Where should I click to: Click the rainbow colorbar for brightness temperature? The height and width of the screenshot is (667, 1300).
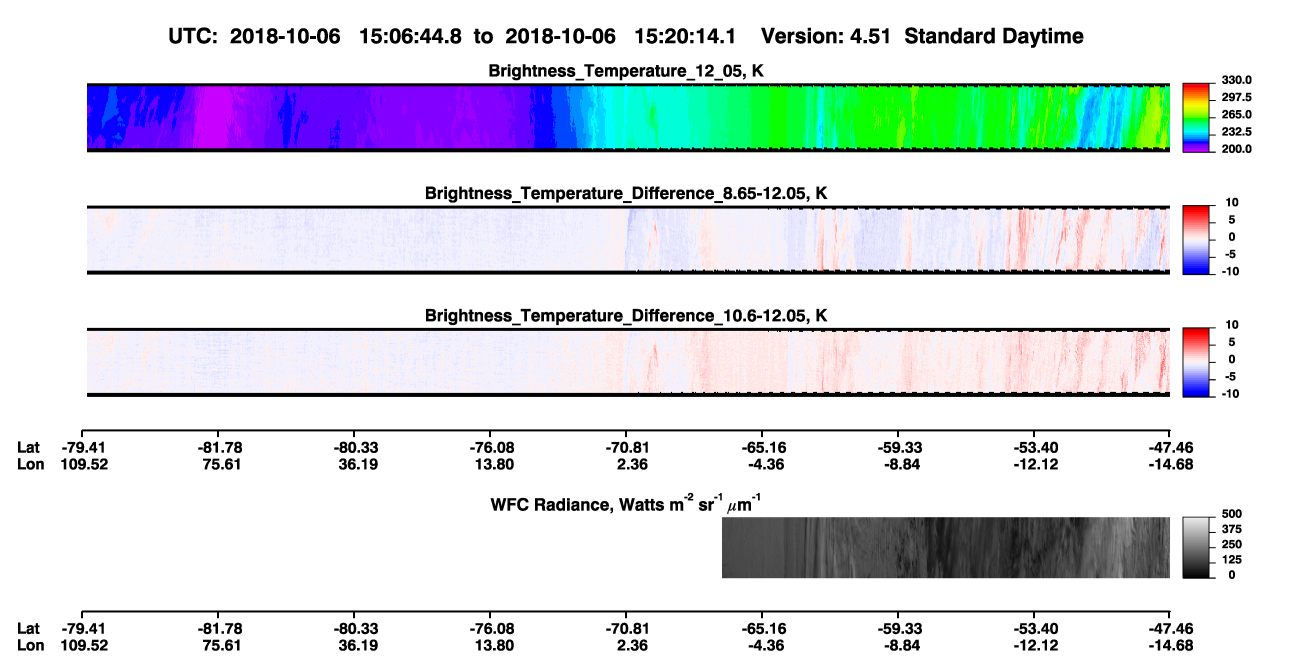pos(1196,117)
